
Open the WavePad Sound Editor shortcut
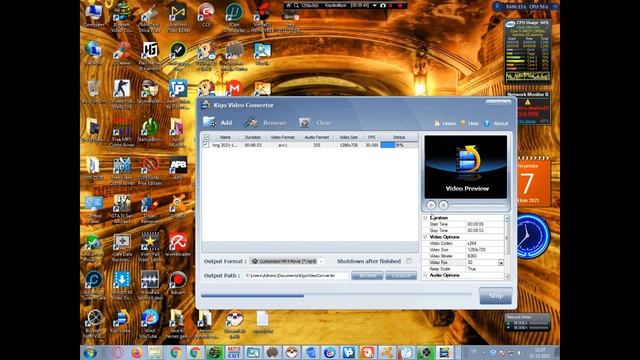point(150,286)
